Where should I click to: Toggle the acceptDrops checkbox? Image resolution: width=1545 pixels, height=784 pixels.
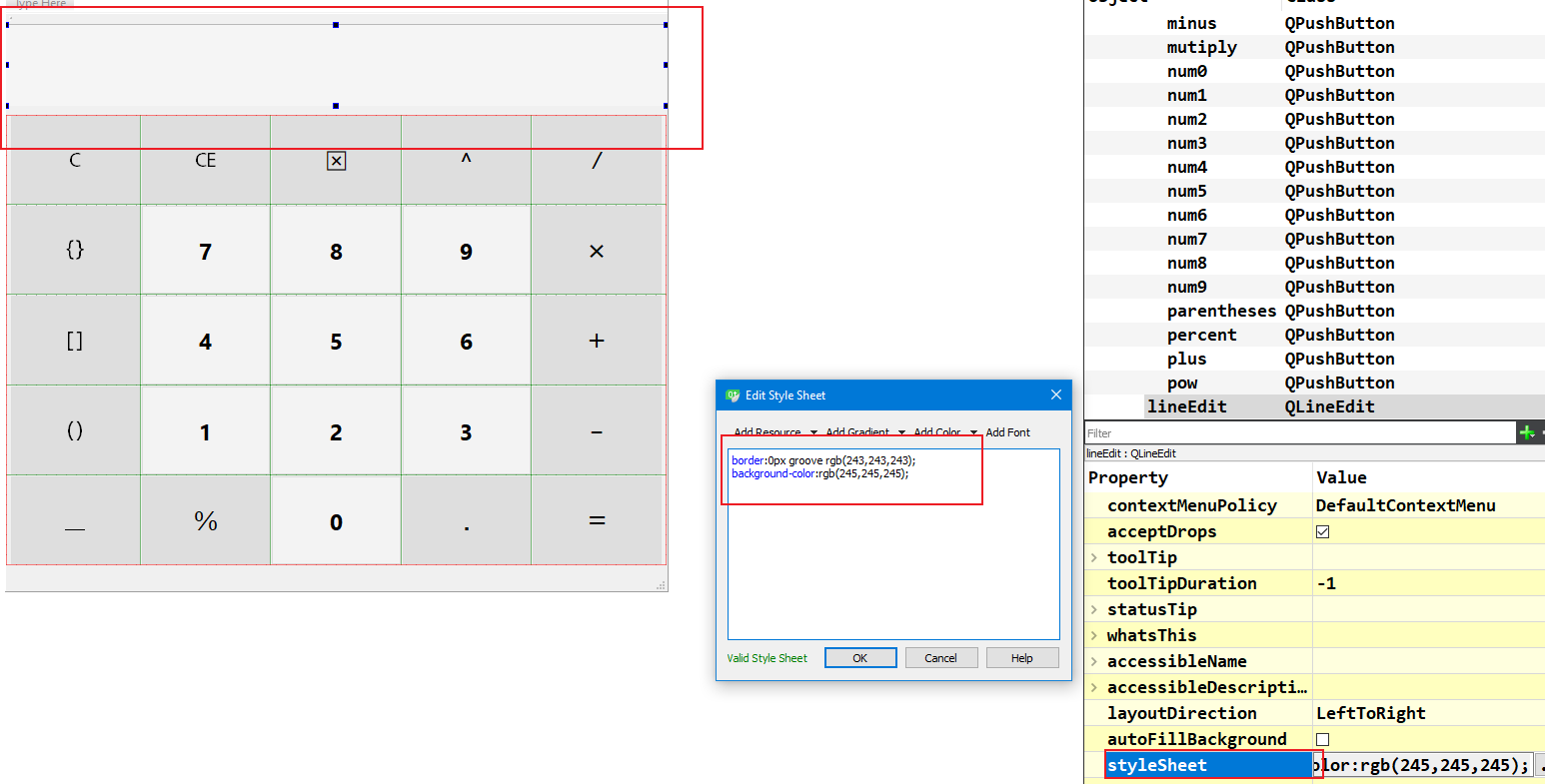point(1322,531)
